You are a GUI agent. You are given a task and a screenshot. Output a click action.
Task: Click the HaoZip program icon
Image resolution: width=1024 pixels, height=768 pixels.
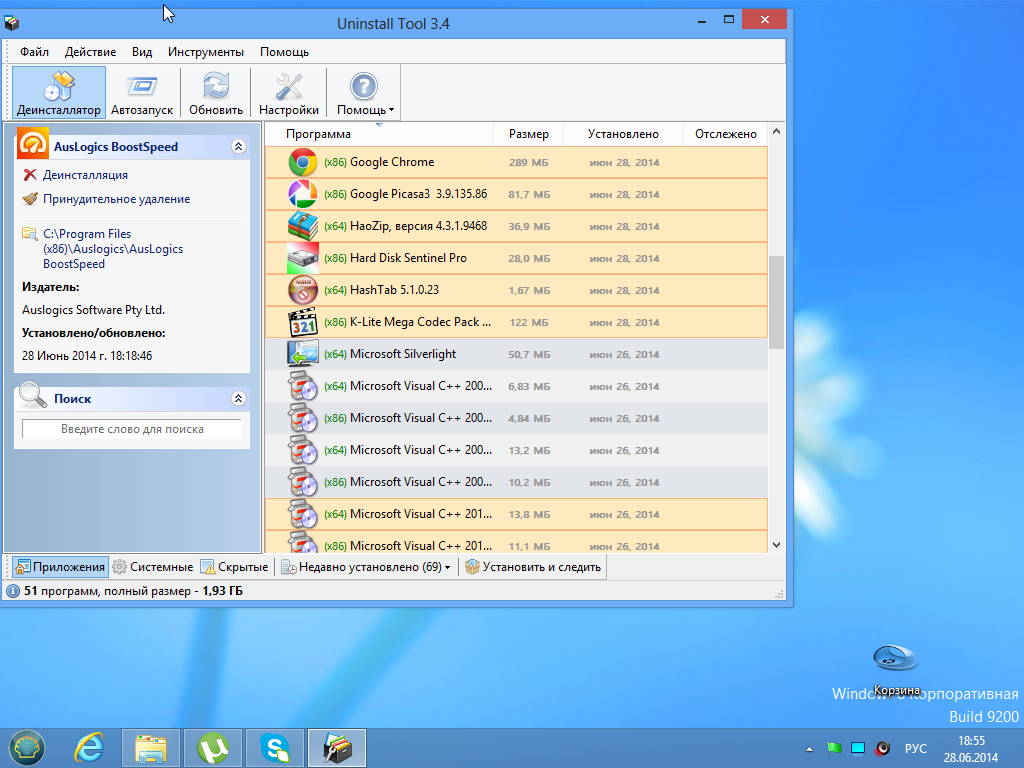pyautogui.click(x=303, y=226)
